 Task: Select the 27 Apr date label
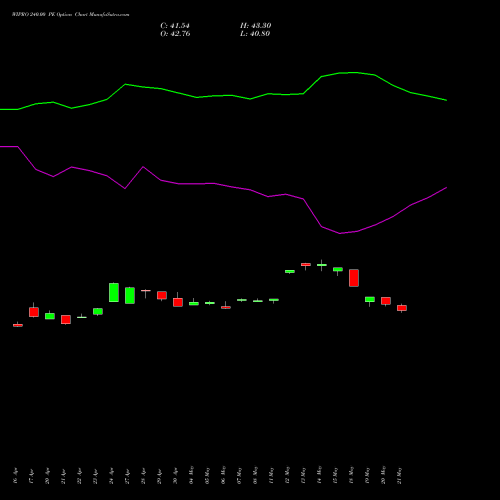(x=127, y=476)
